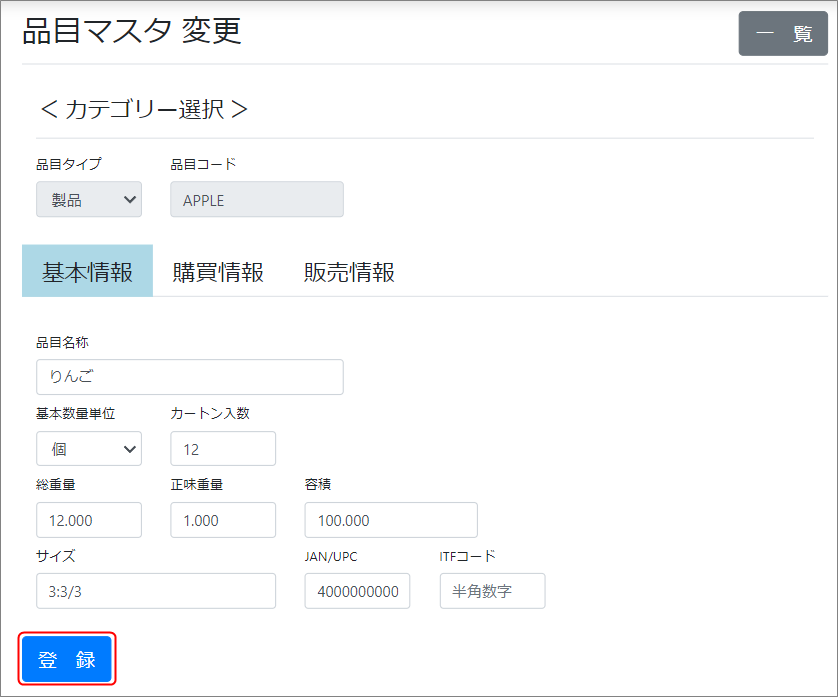Click the サイズ text field

pyautogui.click(x=156, y=591)
